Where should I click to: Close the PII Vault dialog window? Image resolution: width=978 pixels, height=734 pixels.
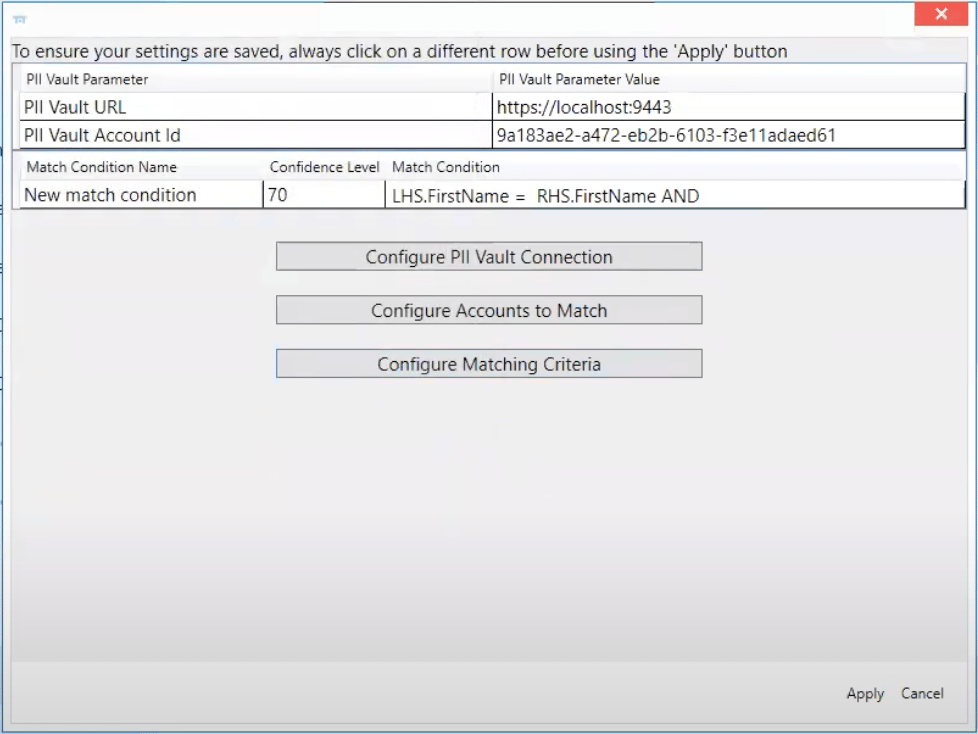click(941, 14)
